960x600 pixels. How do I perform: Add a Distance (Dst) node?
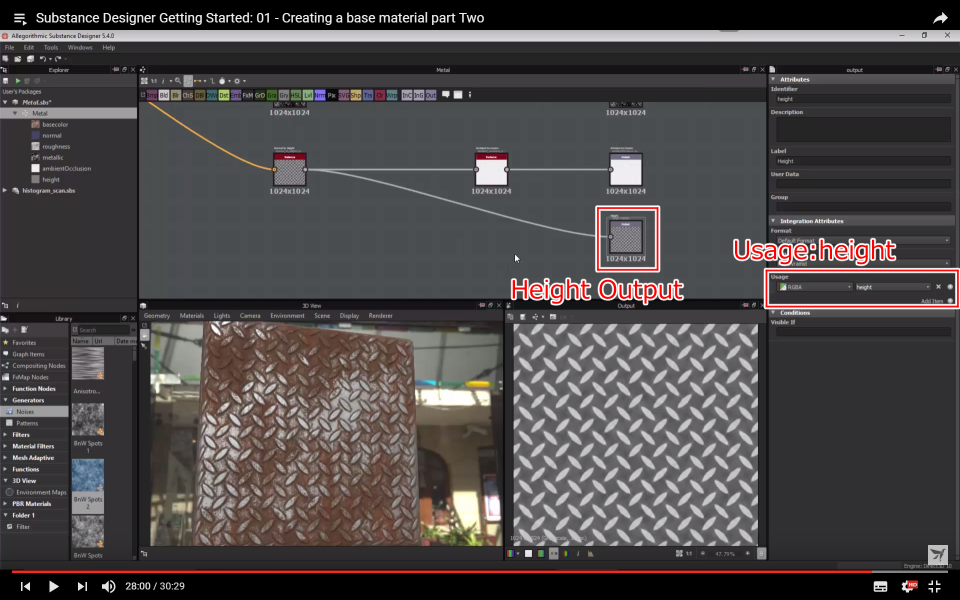pyautogui.click(x=223, y=95)
